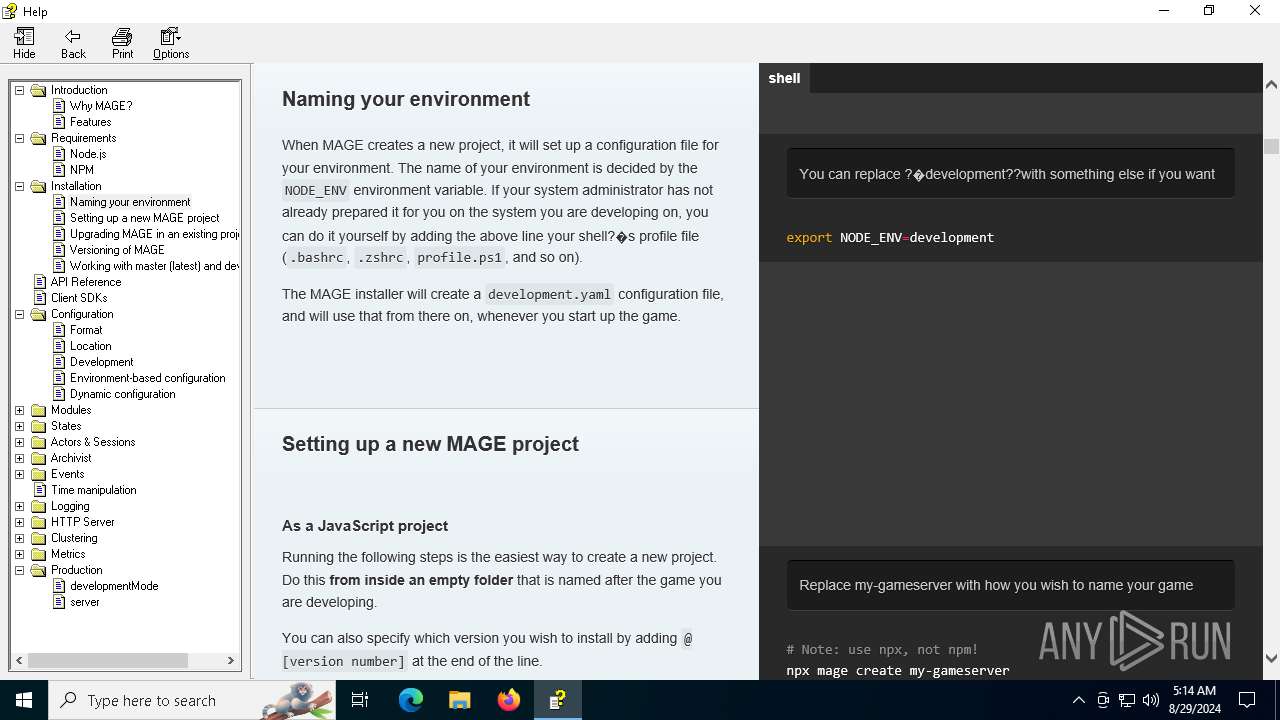The image size is (1280, 720).
Task: Select the Events folder label
Action: click(x=68, y=474)
